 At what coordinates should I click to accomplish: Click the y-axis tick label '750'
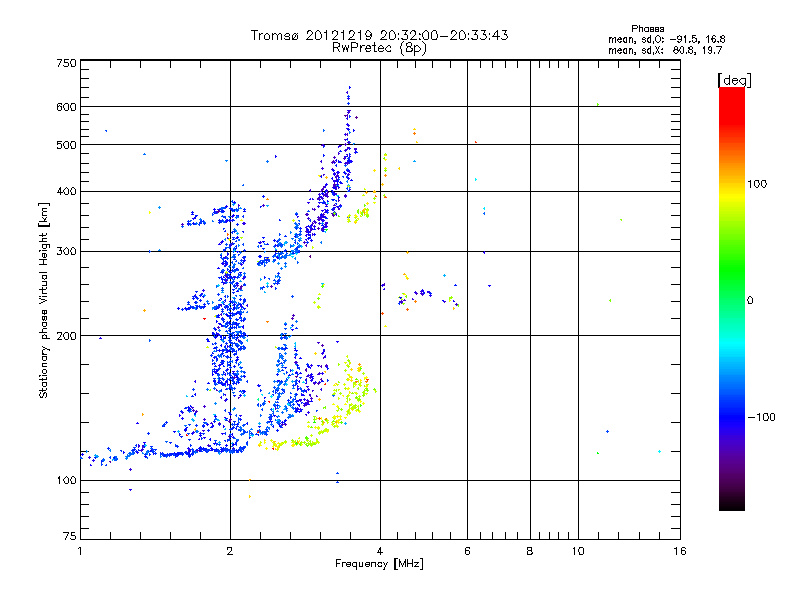(66, 63)
